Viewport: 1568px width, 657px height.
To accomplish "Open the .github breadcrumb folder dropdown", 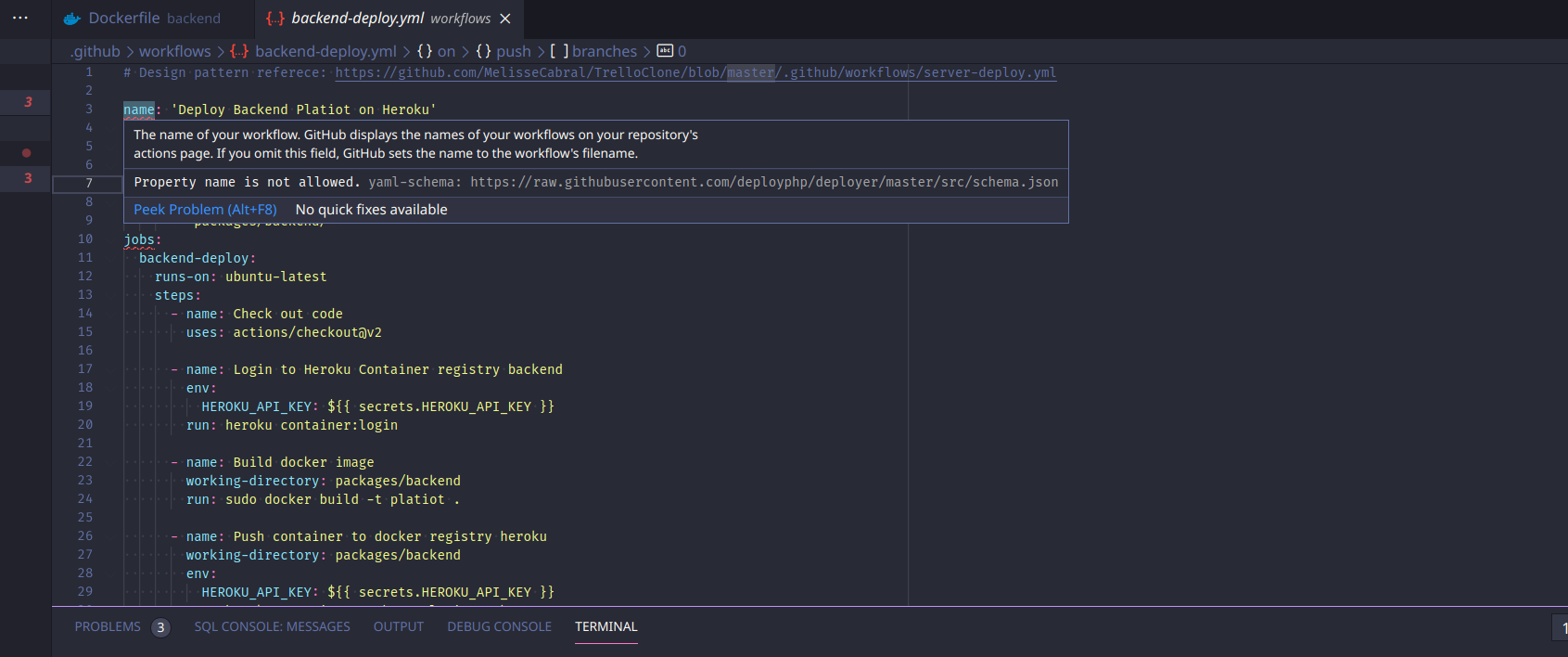I will pos(96,51).
